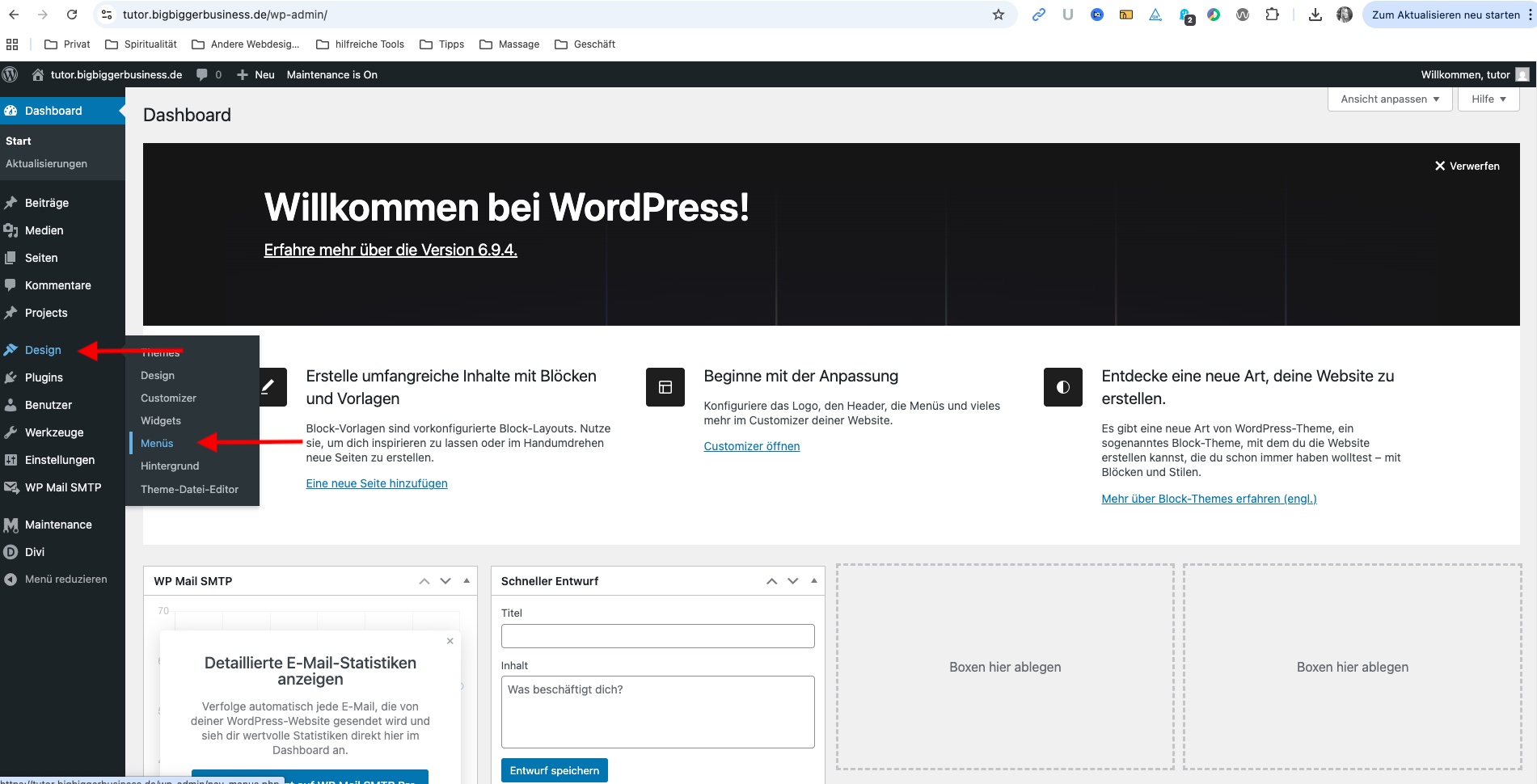This screenshot has height=784, width=1537.
Task: Select Design entry inside the flyout submenu
Action: point(158,375)
